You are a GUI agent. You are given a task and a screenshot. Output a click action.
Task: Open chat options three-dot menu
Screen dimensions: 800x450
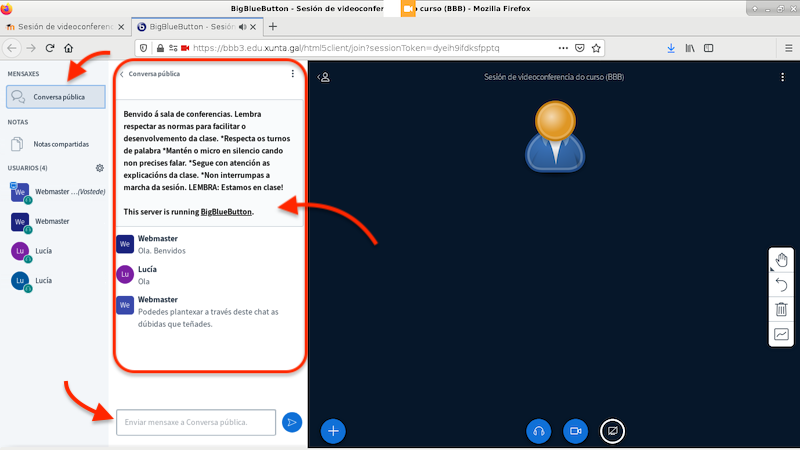[x=292, y=74]
